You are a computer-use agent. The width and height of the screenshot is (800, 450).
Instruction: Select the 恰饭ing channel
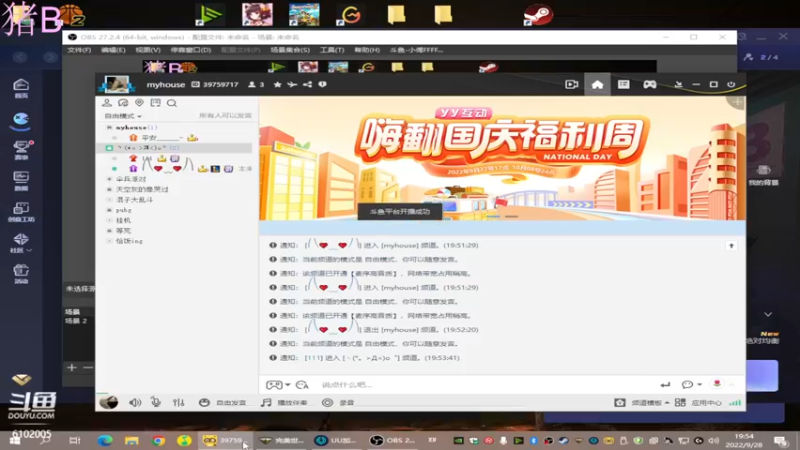coord(129,241)
